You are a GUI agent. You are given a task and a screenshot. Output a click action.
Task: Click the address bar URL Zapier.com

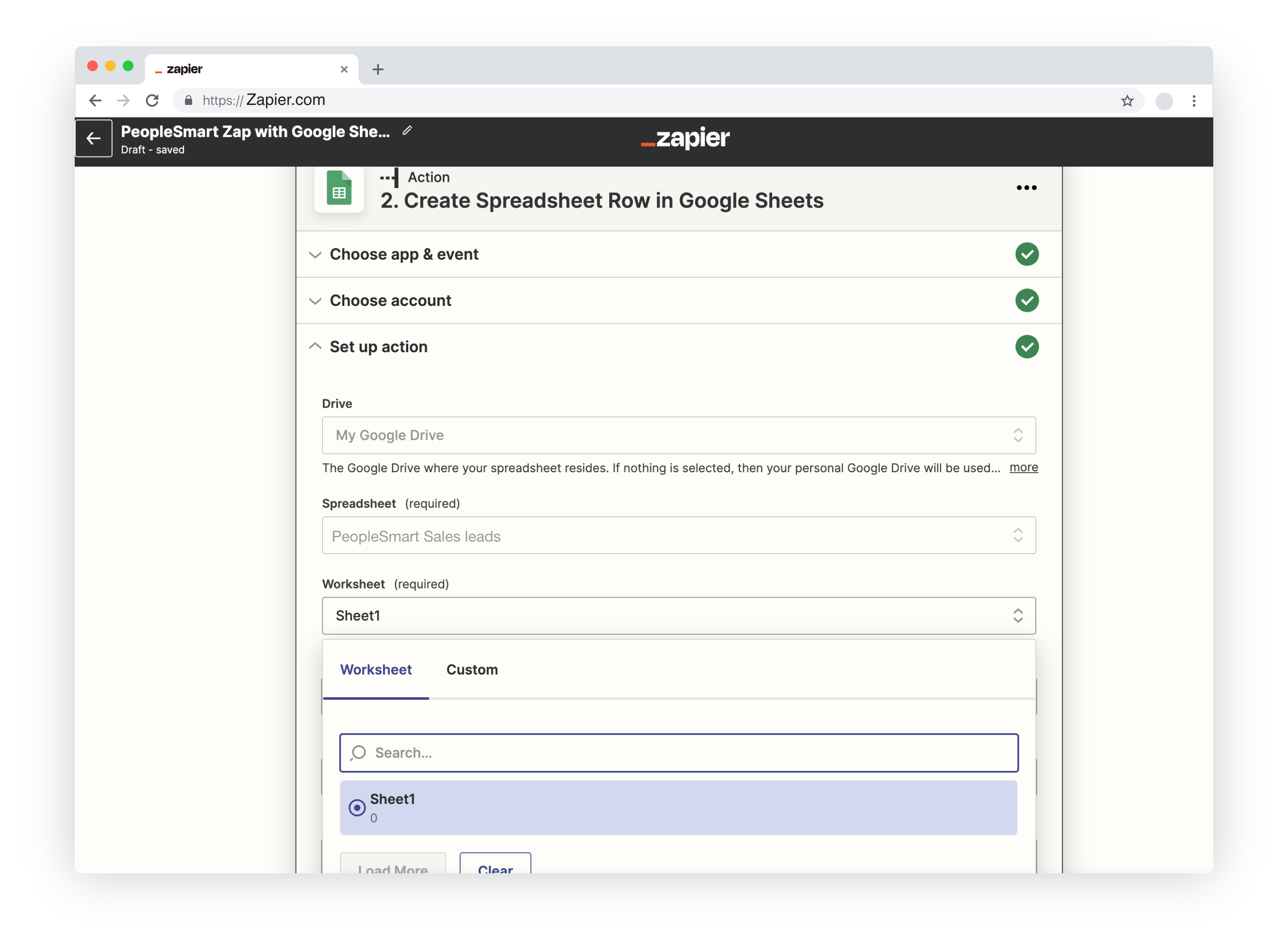pyautogui.click(x=285, y=100)
